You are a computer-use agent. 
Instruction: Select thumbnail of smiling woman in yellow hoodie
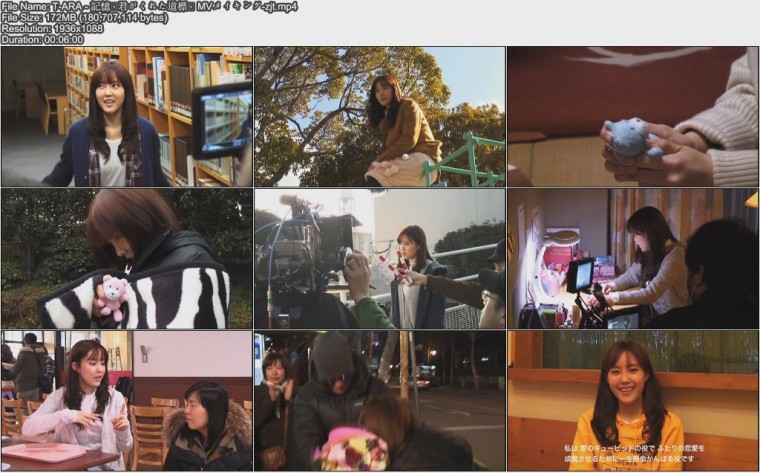pos(633,401)
